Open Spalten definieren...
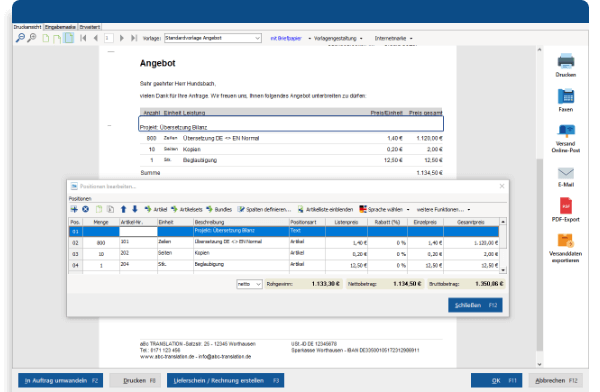The width and height of the screenshot is (600, 392). pyautogui.click(x=264, y=209)
